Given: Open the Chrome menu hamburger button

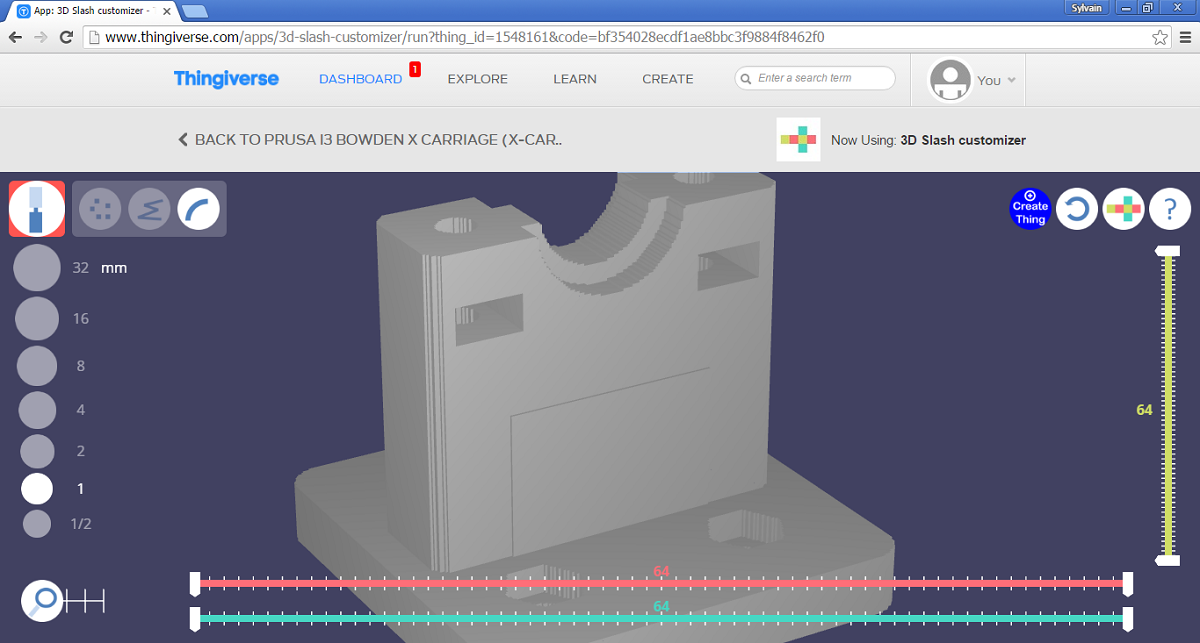Looking at the screenshot, I should (1183, 37).
